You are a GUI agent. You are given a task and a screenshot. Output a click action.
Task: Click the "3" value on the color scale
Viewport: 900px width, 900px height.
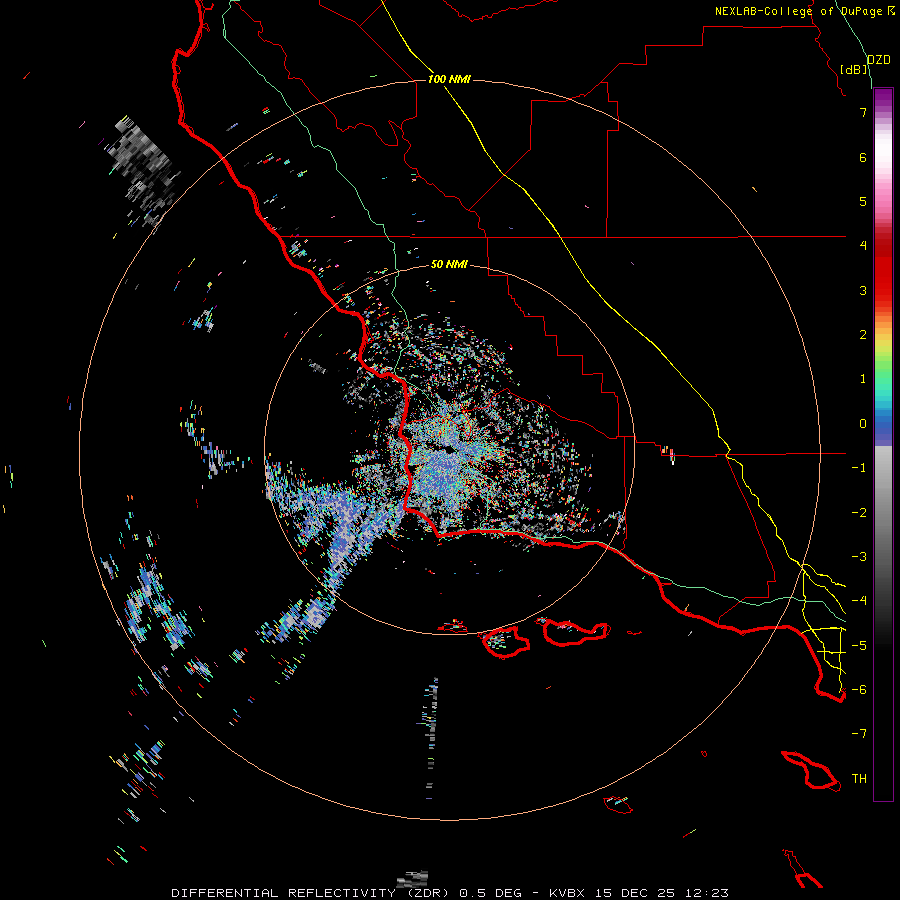(863, 290)
